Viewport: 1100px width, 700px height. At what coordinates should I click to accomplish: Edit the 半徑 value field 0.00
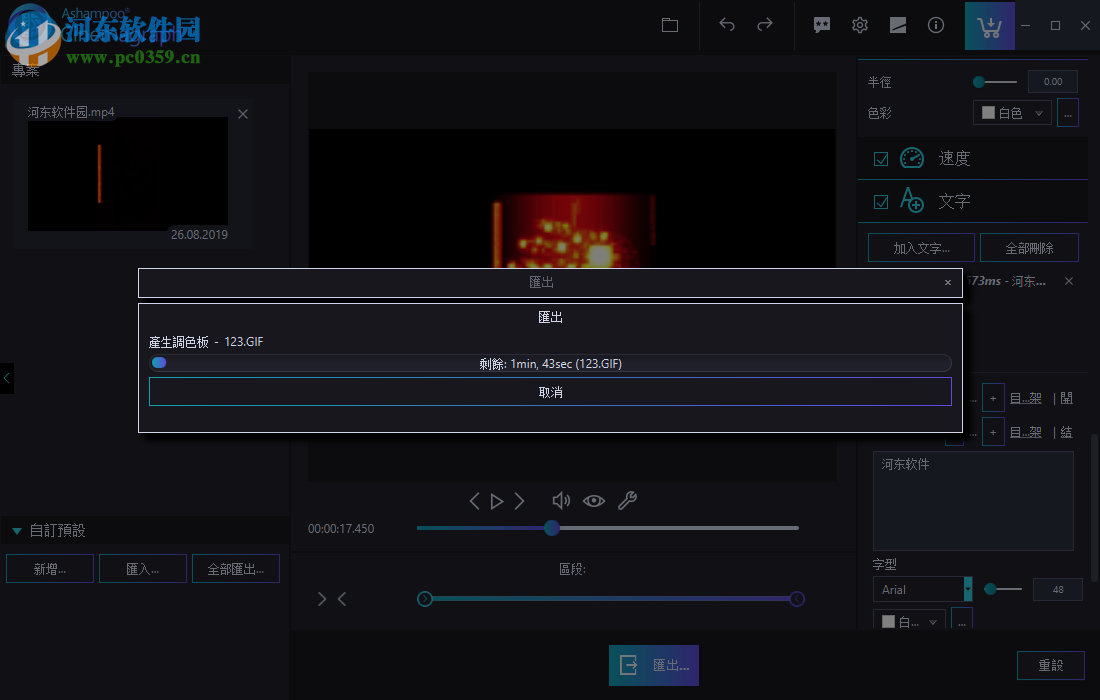pyautogui.click(x=1052, y=81)
